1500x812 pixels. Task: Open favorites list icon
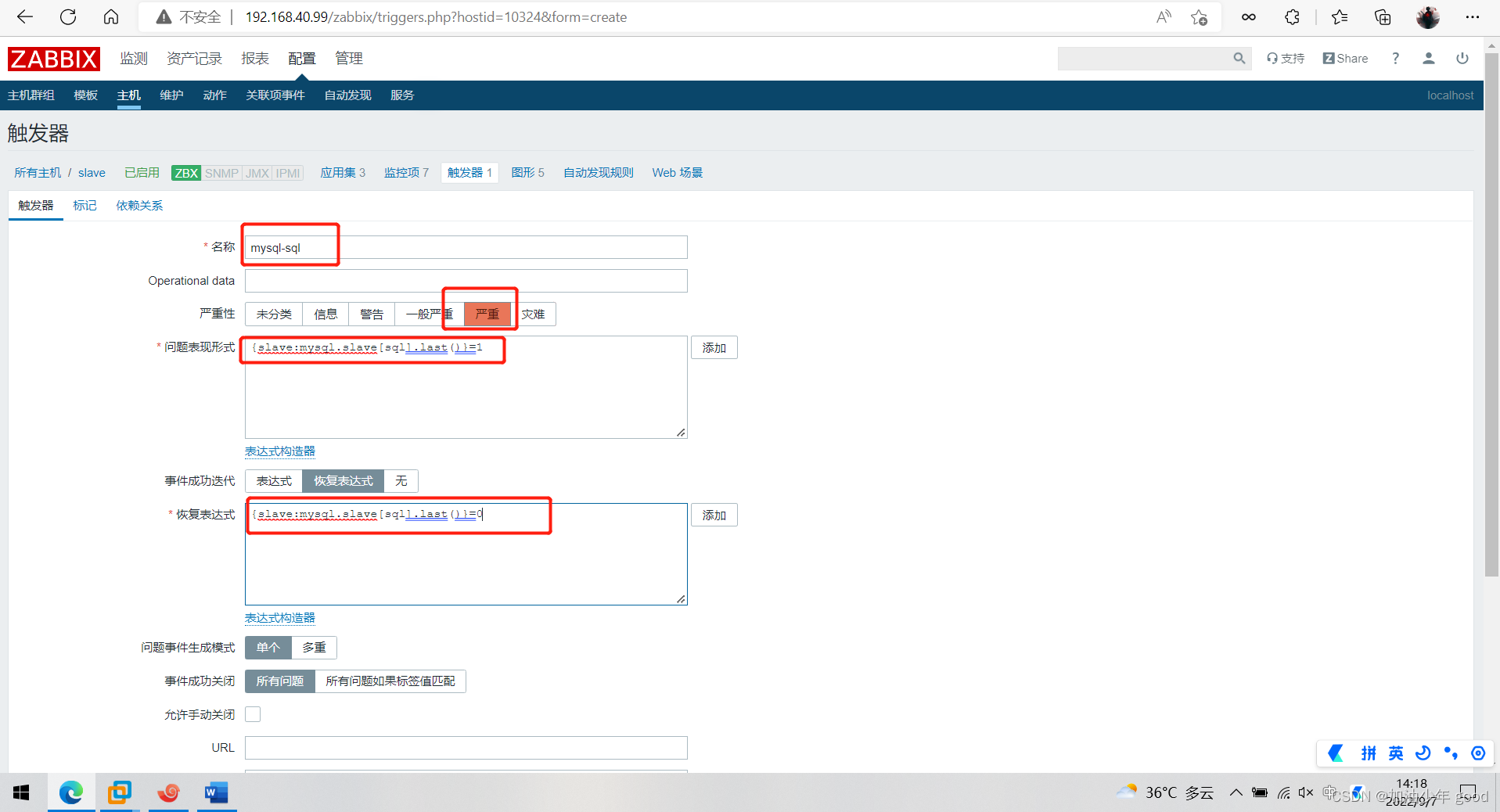[x=1340, y=17]
